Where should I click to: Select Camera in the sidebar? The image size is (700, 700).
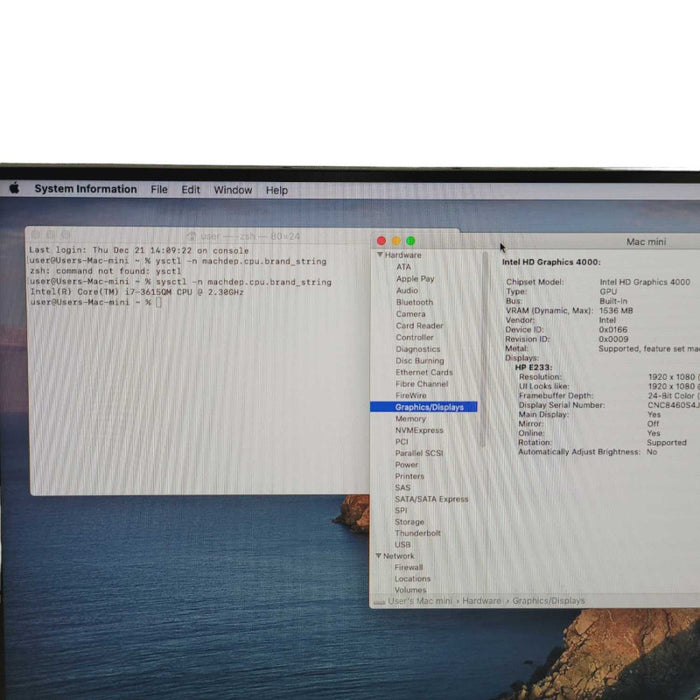pyautogui.click(x=410, y=314)
